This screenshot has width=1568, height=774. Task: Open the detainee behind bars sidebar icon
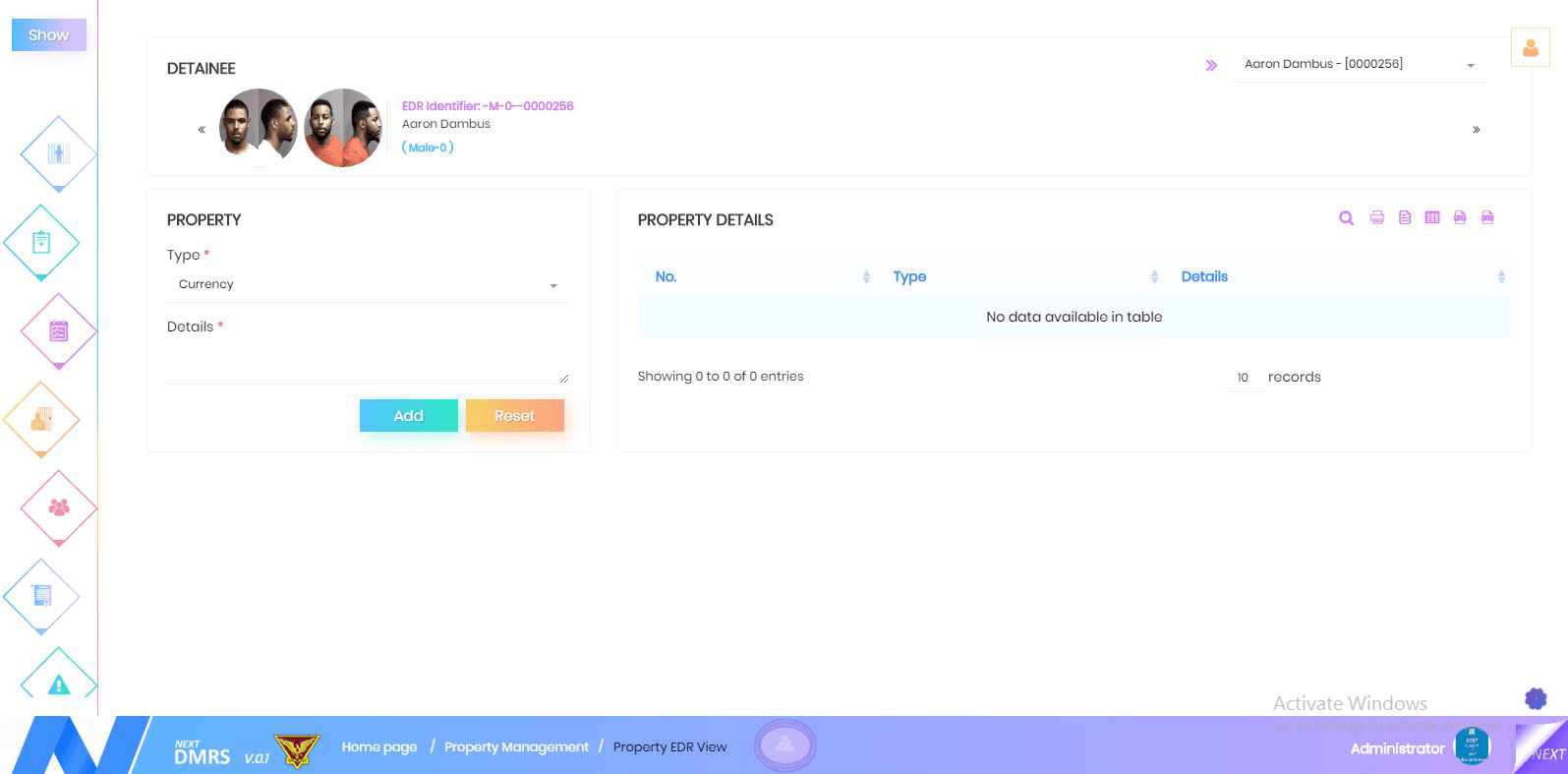(58, 154)
